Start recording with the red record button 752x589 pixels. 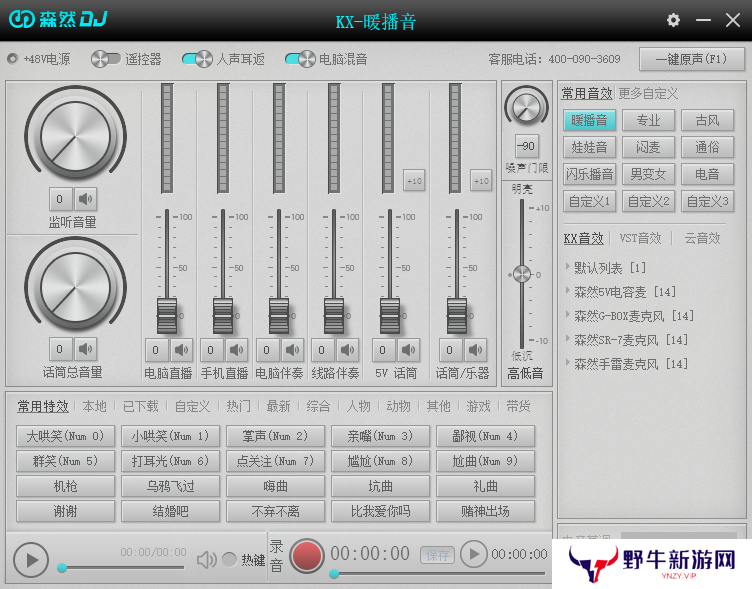pos(306,556)
